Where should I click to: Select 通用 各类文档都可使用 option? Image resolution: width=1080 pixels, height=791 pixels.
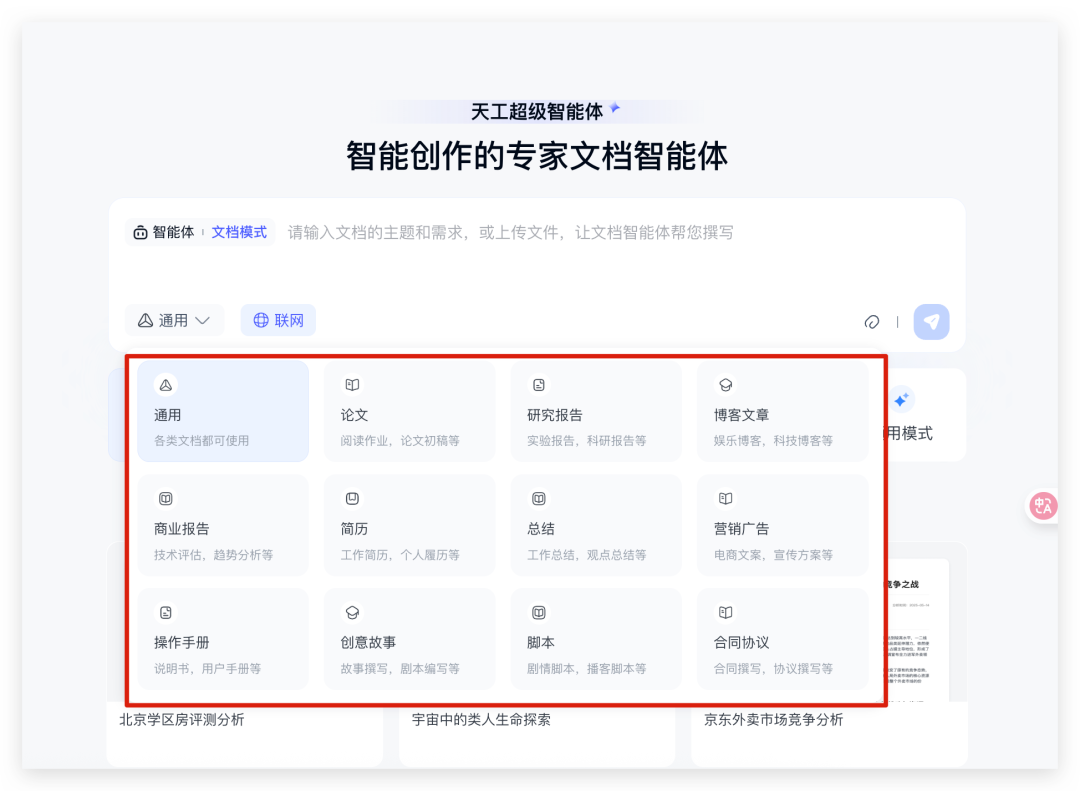coord(223,411)
